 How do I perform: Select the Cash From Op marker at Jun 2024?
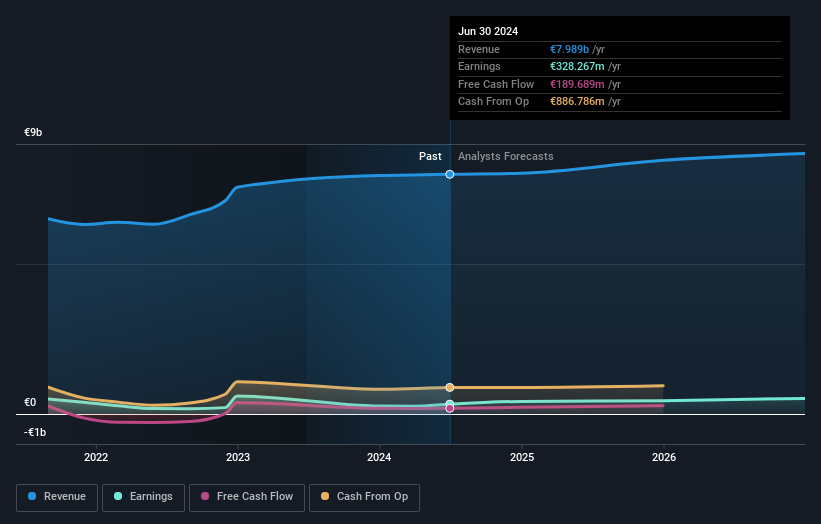click(x=450, y=387)
